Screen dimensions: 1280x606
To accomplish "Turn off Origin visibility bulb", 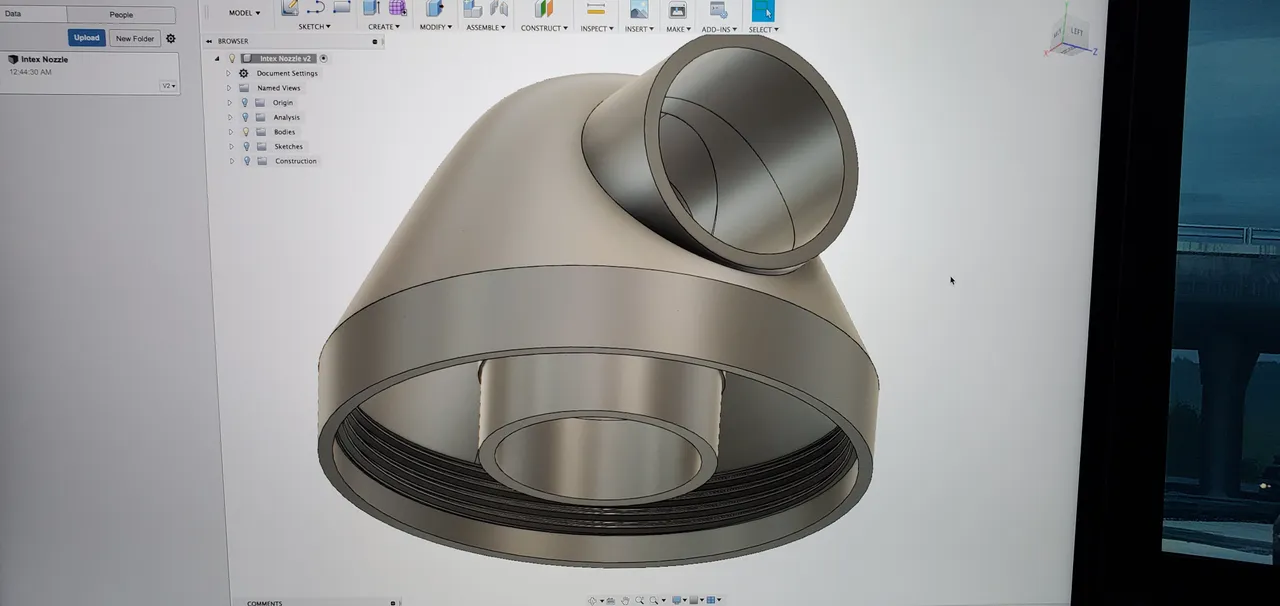I will pos(245,102).
